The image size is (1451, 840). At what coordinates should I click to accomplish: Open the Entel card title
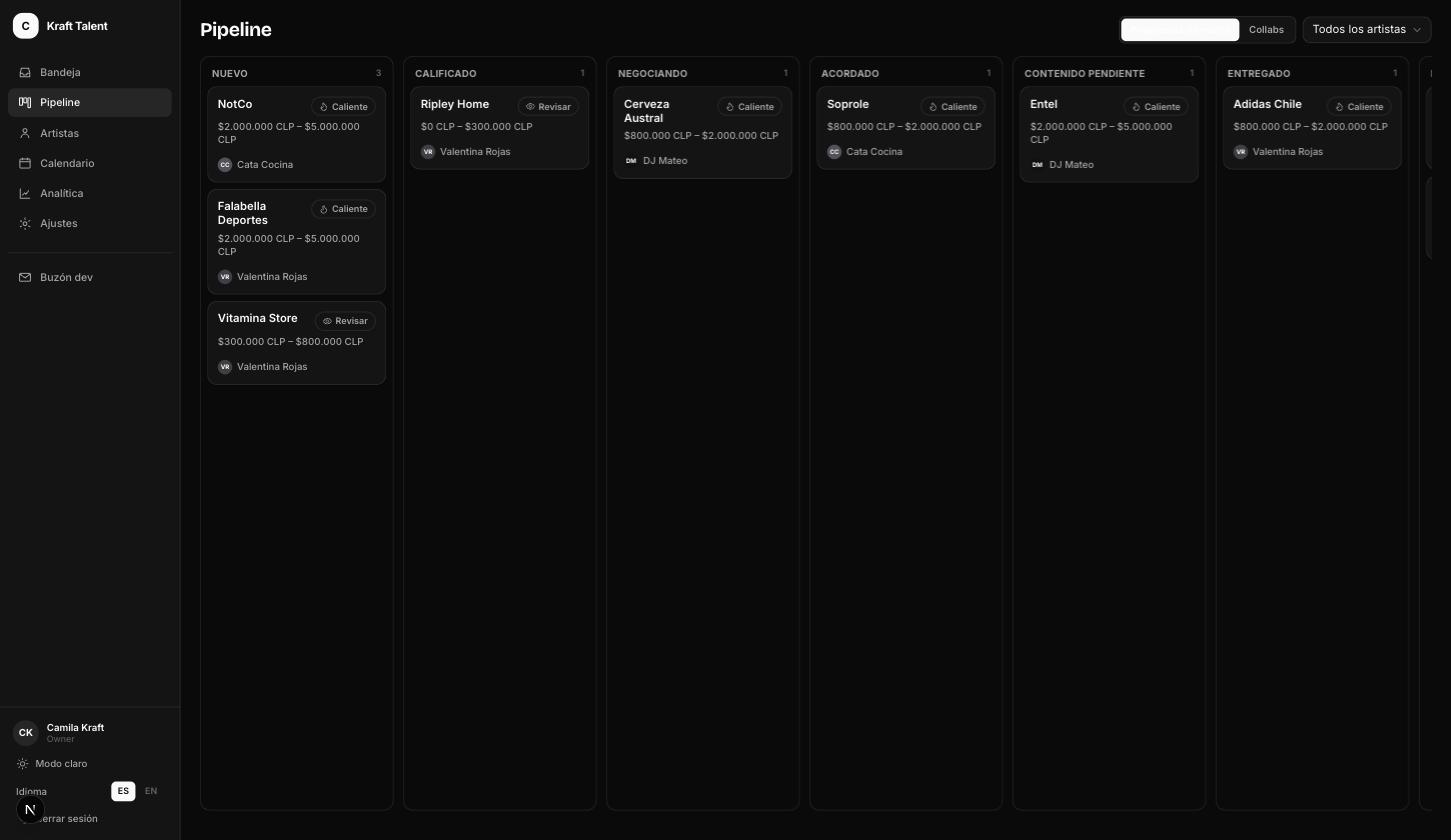1044,104
